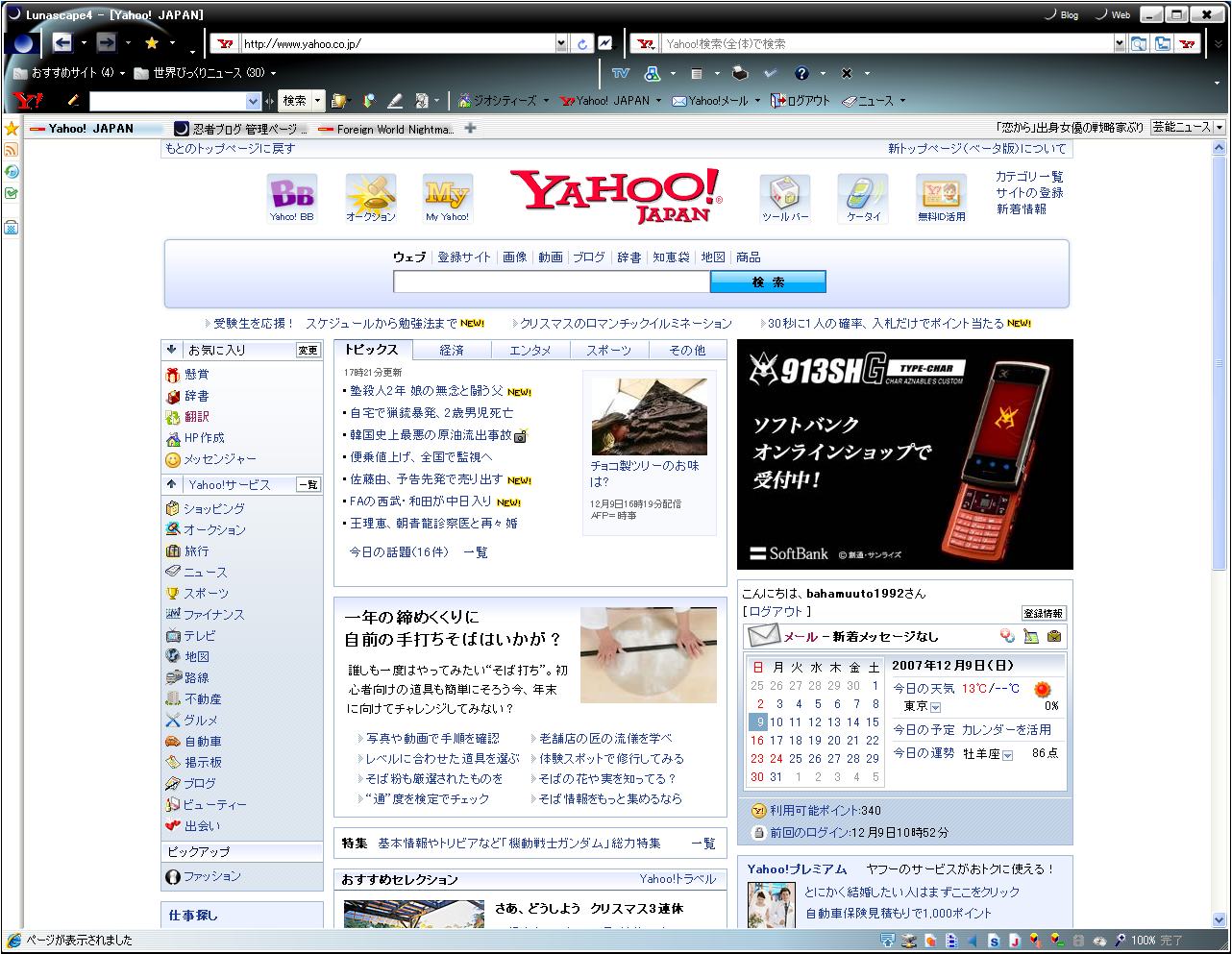Image resolution: width=1232 pixels, height=954 pixels.
Task: Click the ログアウト link in the login panel
Action: (776, 612)
